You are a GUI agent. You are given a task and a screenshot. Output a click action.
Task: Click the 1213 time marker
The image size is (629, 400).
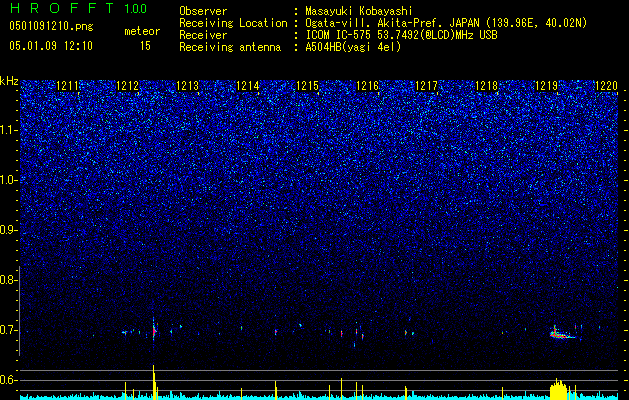click(188, 86)
